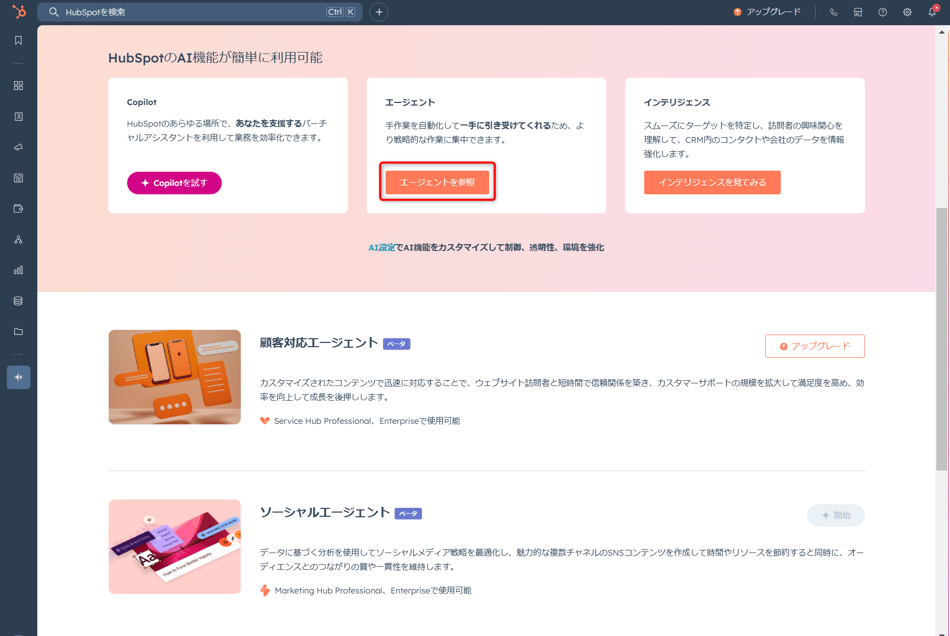Image resolution: width=950 pixels, height=636 pixels.
Task: Open HubSpot home via sprocket logo
Action: (19, 12)
